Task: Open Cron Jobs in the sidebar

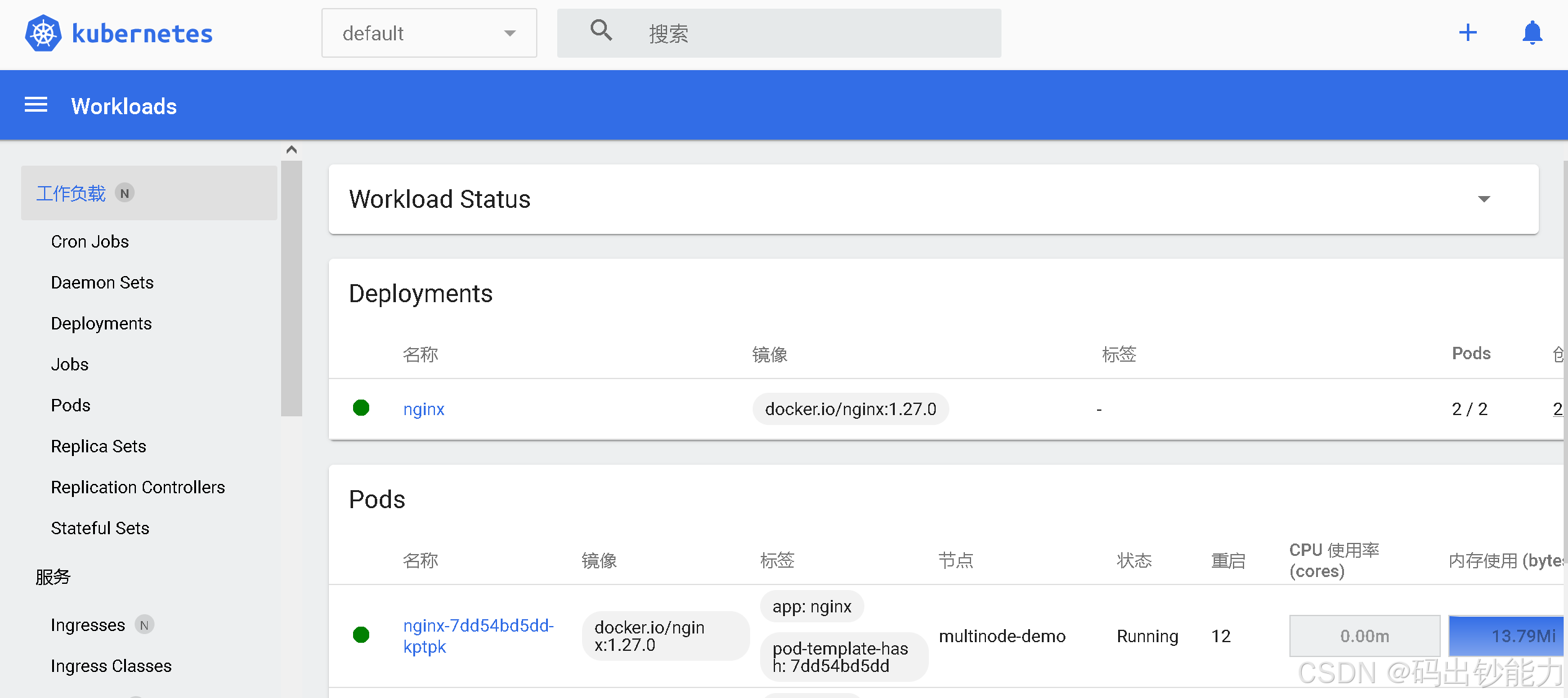Action: [x=90, y=241]
